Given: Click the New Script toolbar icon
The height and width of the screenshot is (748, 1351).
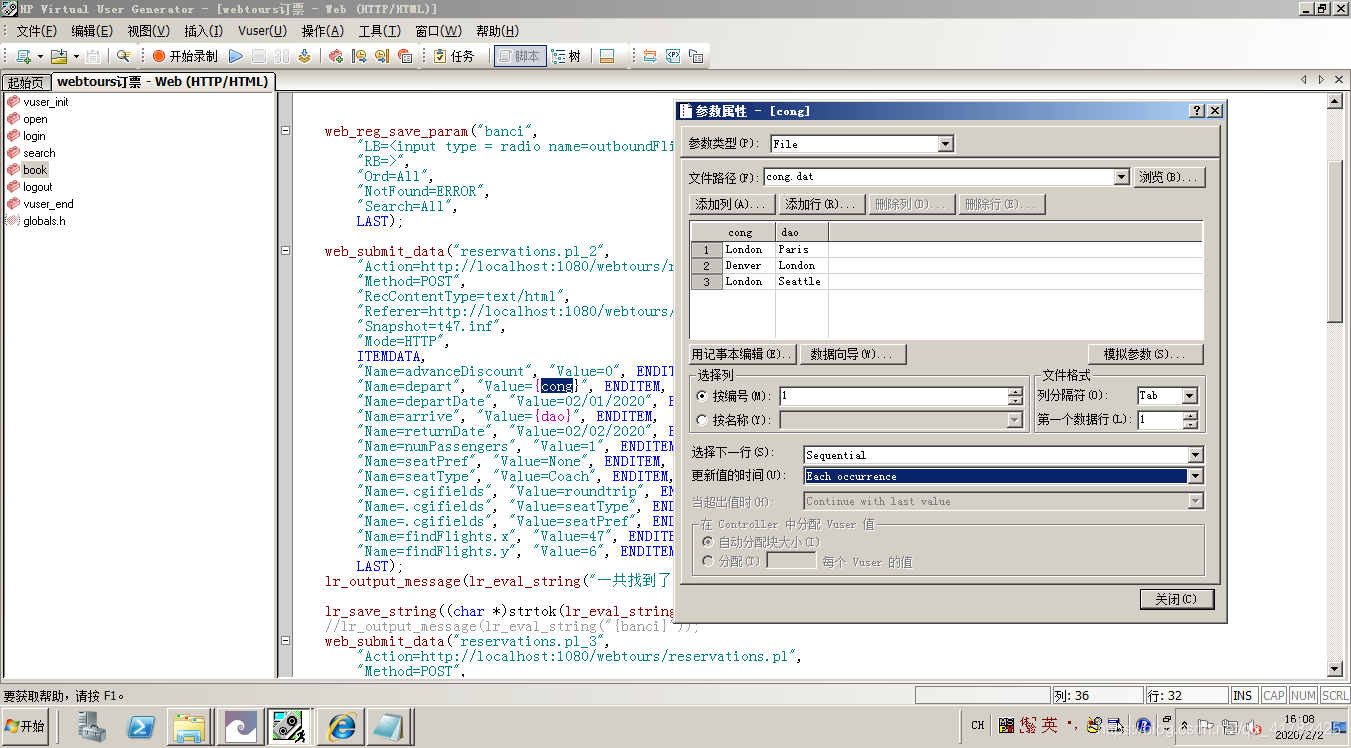Looking at the screenshot, I should (23, 56).
